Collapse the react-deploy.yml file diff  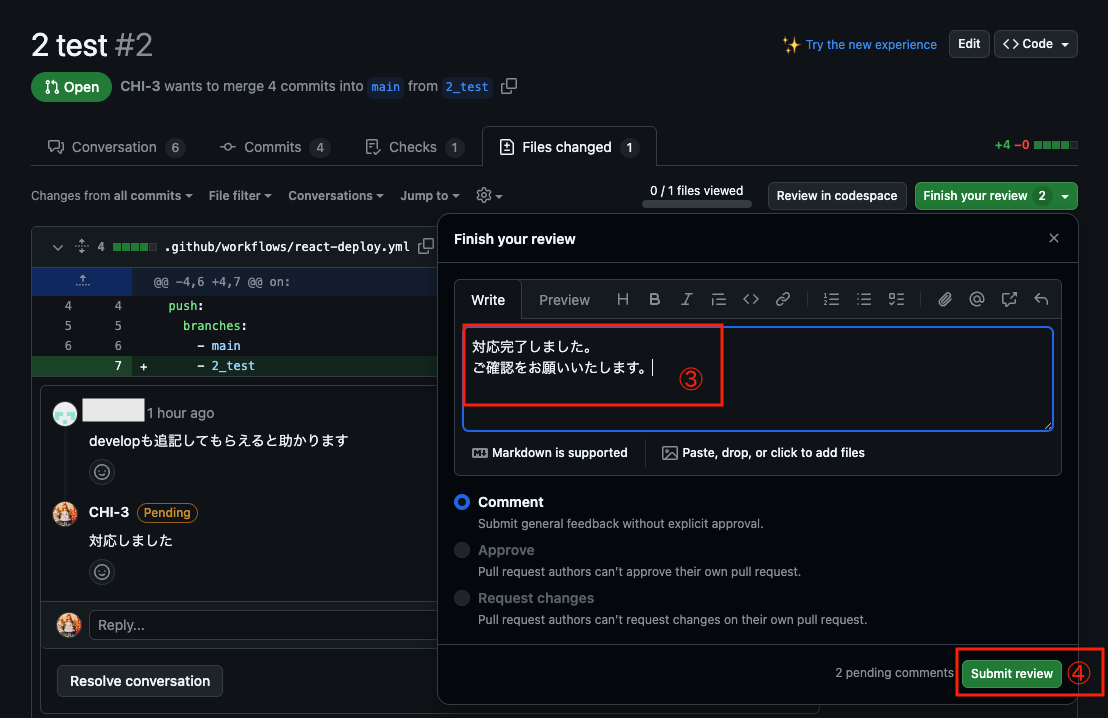pyautogui.click(x=58, y=247)
